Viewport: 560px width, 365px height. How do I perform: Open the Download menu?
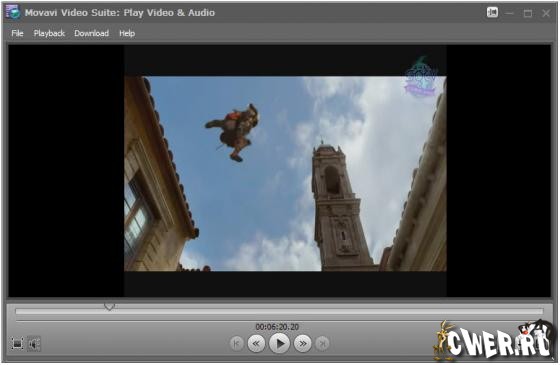[x=91, y=33]
